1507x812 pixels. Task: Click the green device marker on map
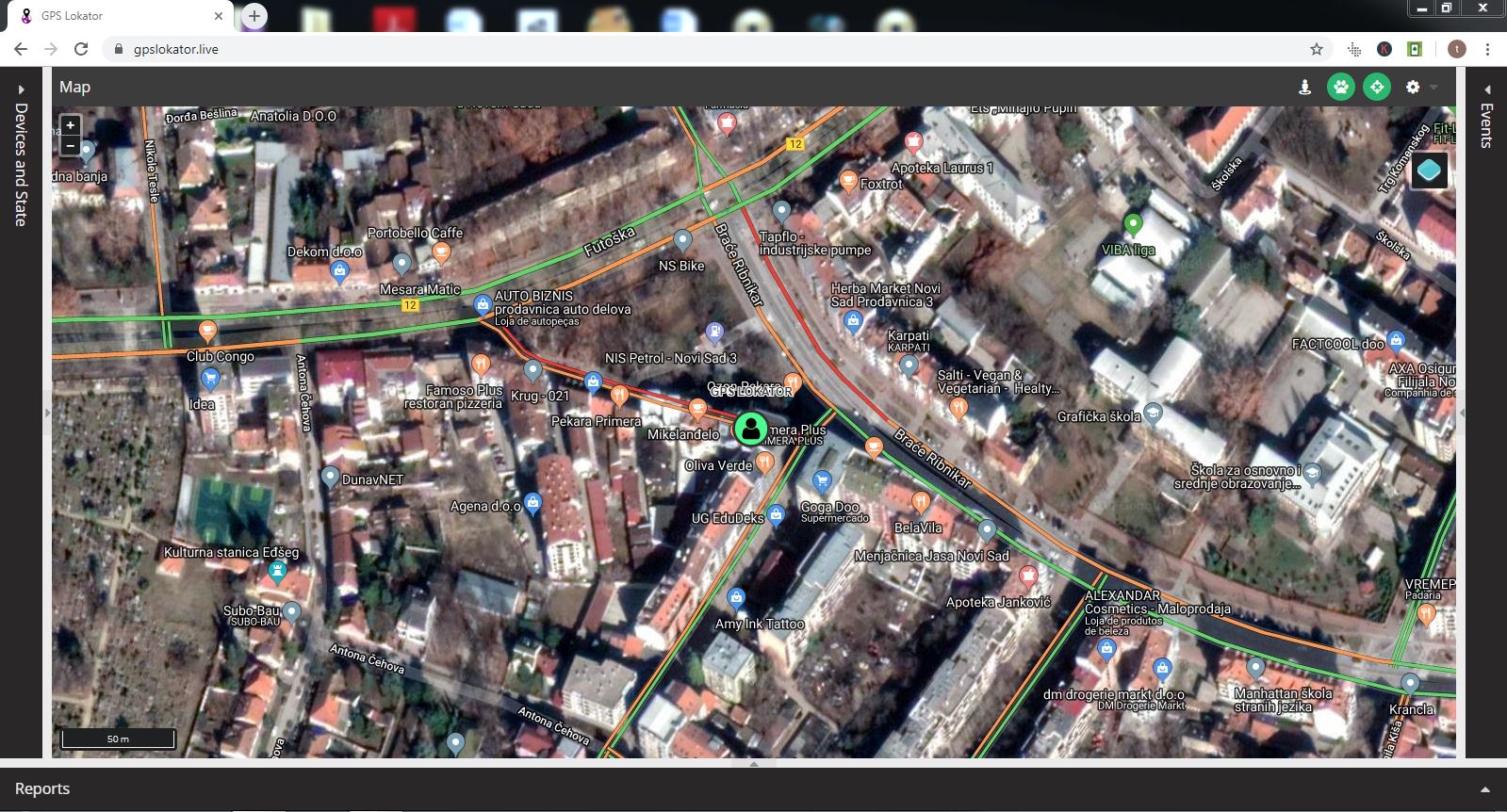(751, 429)
